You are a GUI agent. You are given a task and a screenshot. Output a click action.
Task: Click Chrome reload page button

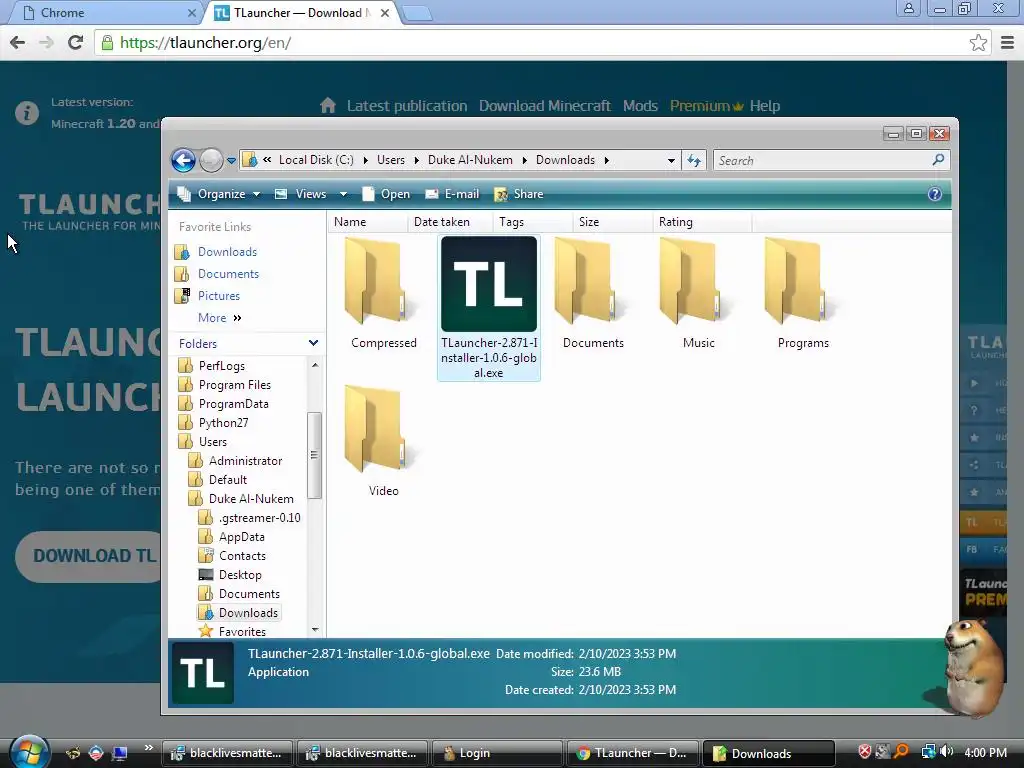[x=75, y=42]
